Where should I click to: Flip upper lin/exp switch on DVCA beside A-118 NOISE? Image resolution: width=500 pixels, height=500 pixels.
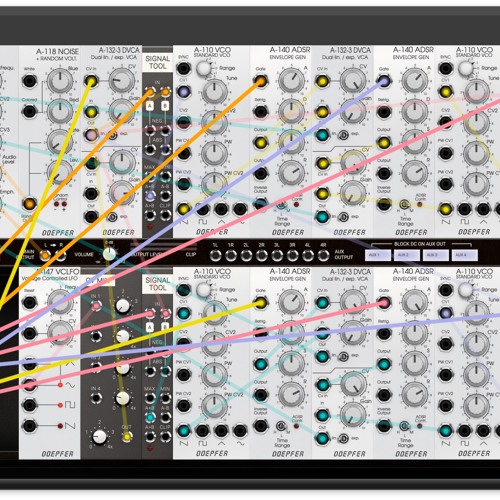coord(113,135)
